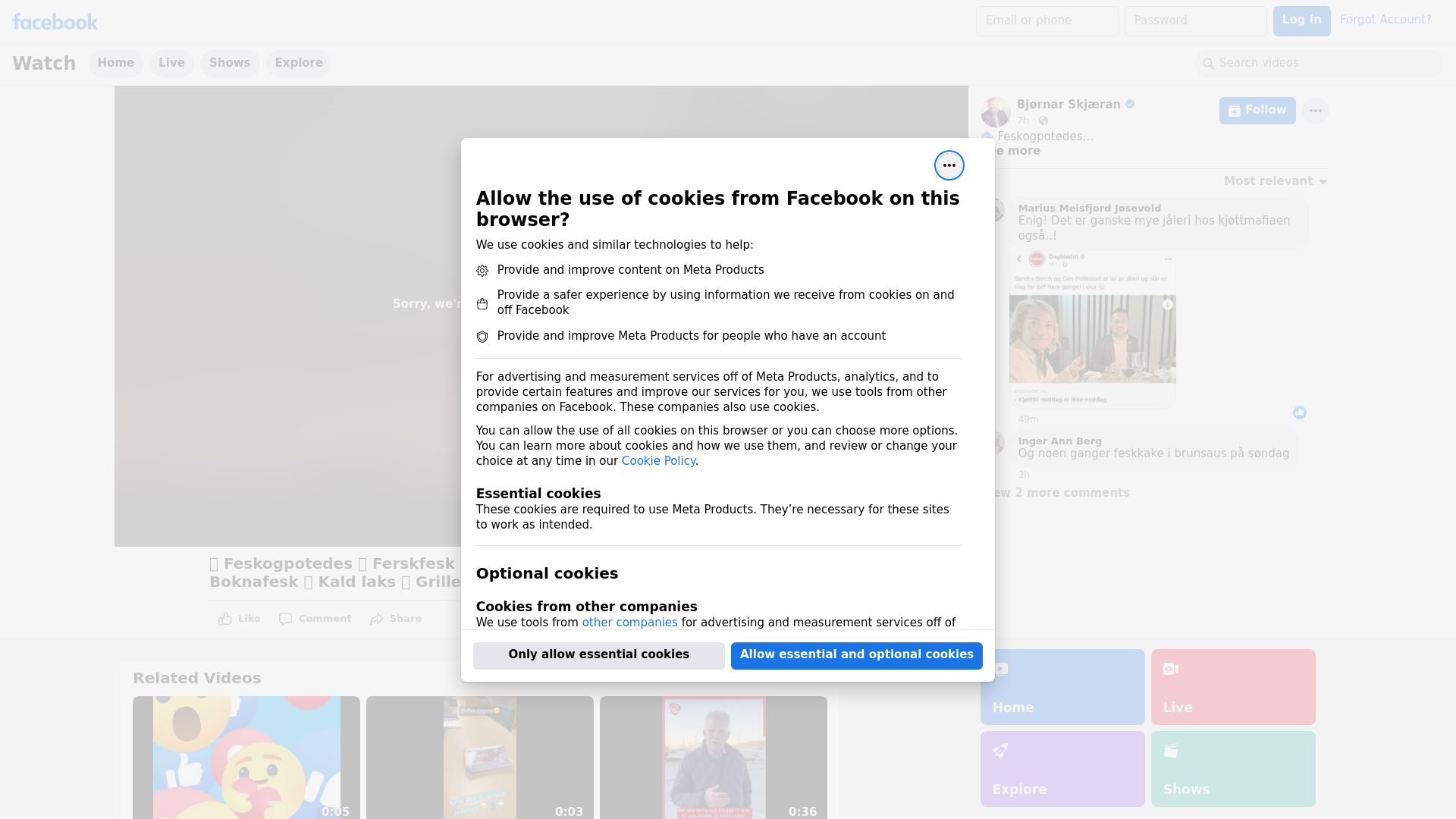The image size is (1456, 819).
Task: Click Allow essential and optional cookies
Action: pyautogui.click(x=857, y=656)
